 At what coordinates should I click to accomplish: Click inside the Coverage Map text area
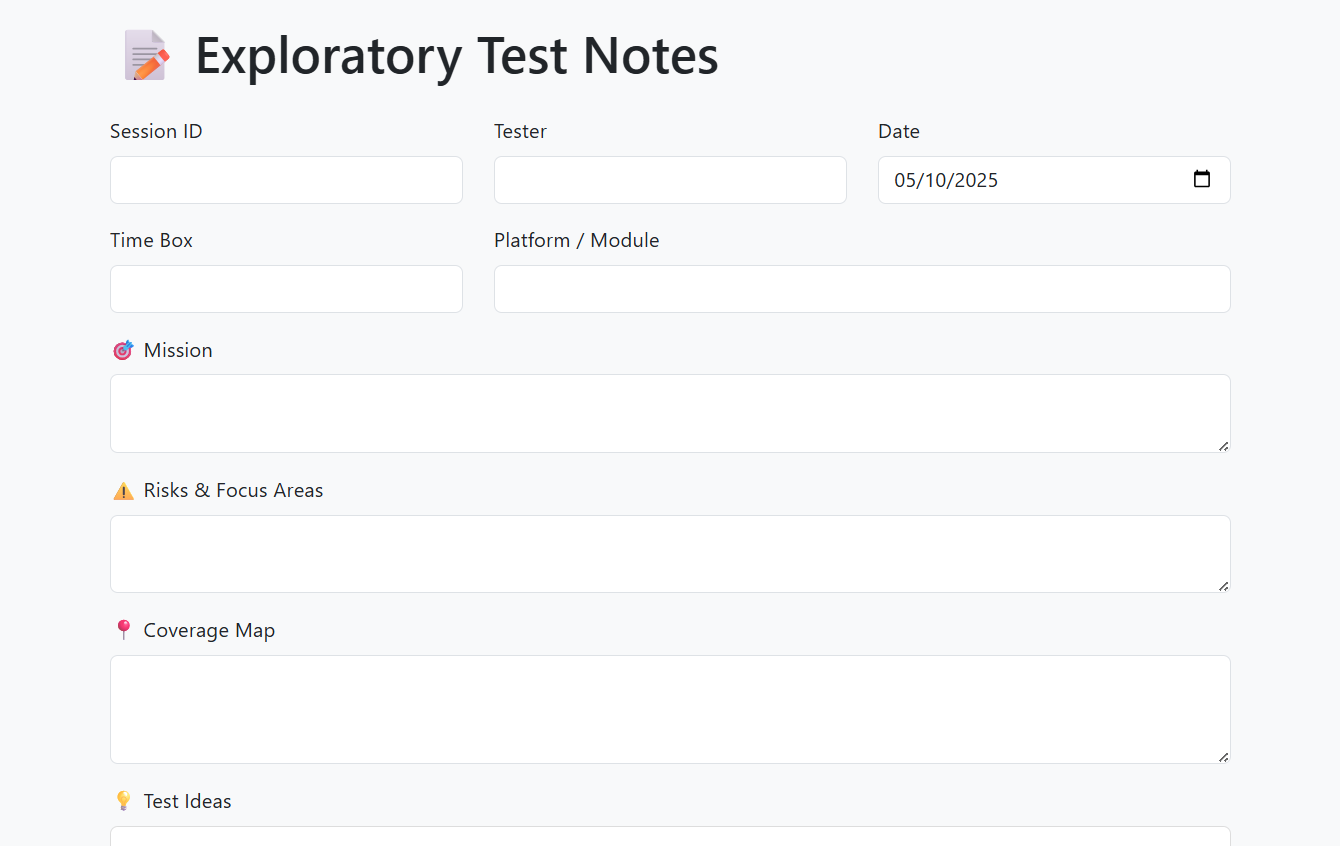point(670,708)
